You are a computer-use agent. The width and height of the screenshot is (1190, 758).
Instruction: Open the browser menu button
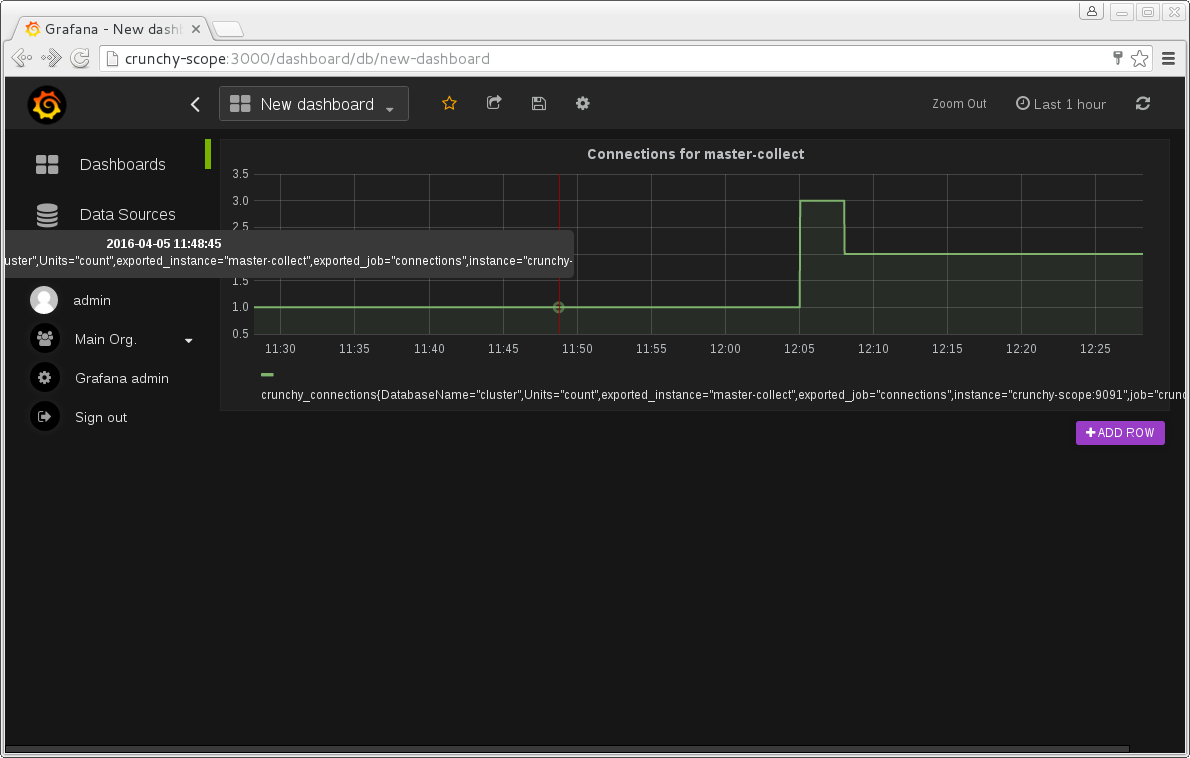pos(1168,58)
